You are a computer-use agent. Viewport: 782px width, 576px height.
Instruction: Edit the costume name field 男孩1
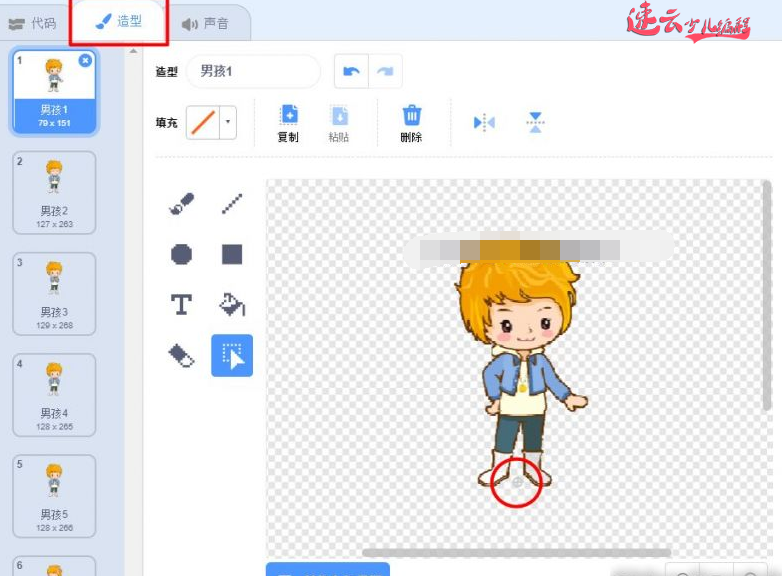253,71
